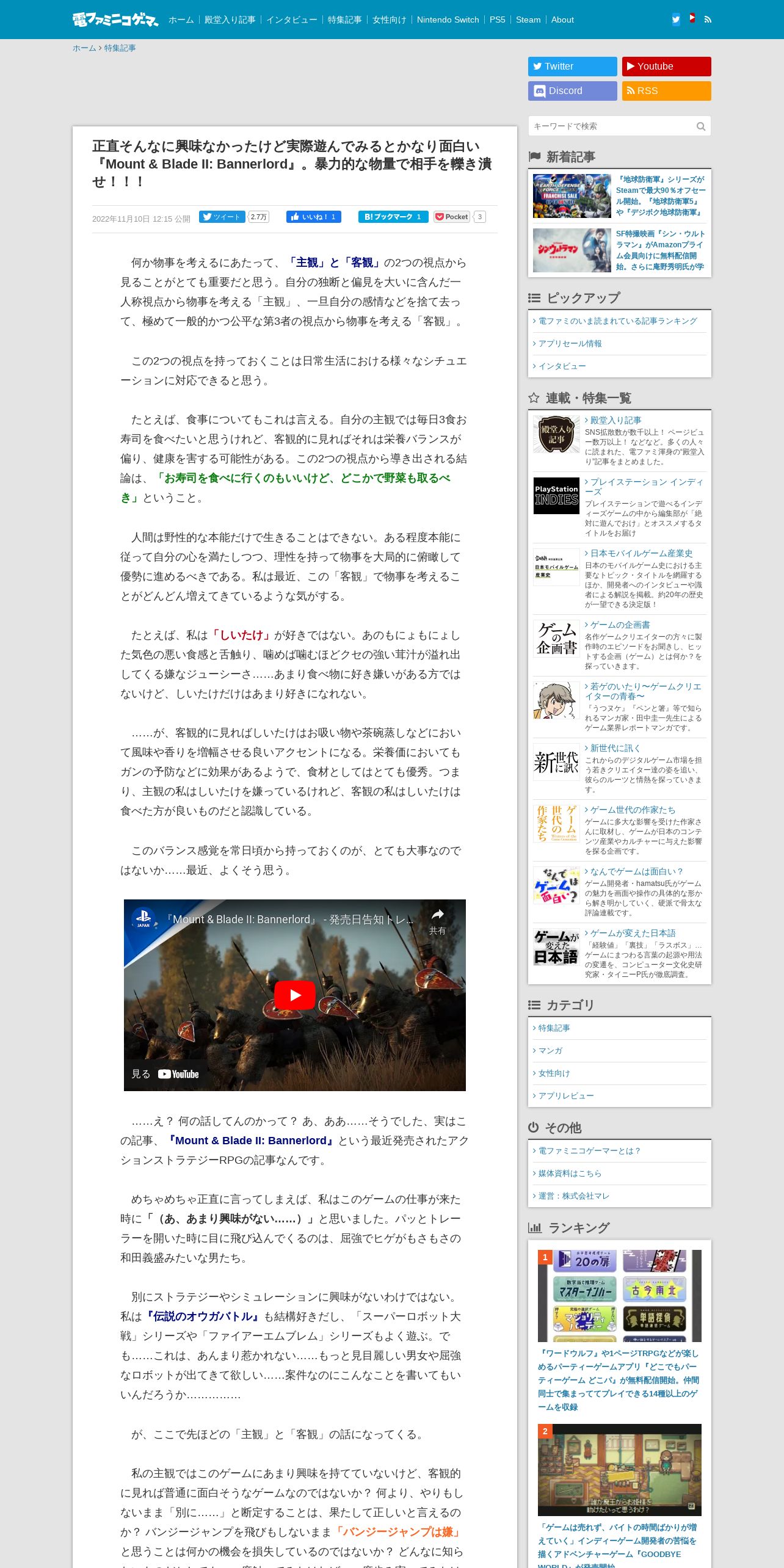Viewport: 784px width, 1568px height.
Task: Open the red Youtube sidebar button
Action: click(666, 67)
